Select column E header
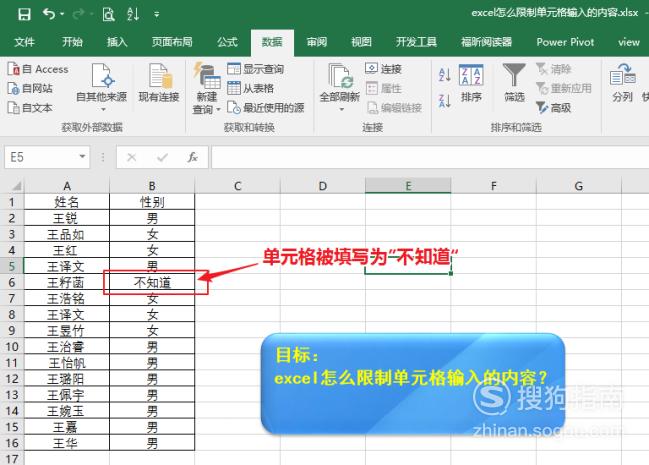The height and width of the screenshot is (465, 649). [x=408, y=186]
